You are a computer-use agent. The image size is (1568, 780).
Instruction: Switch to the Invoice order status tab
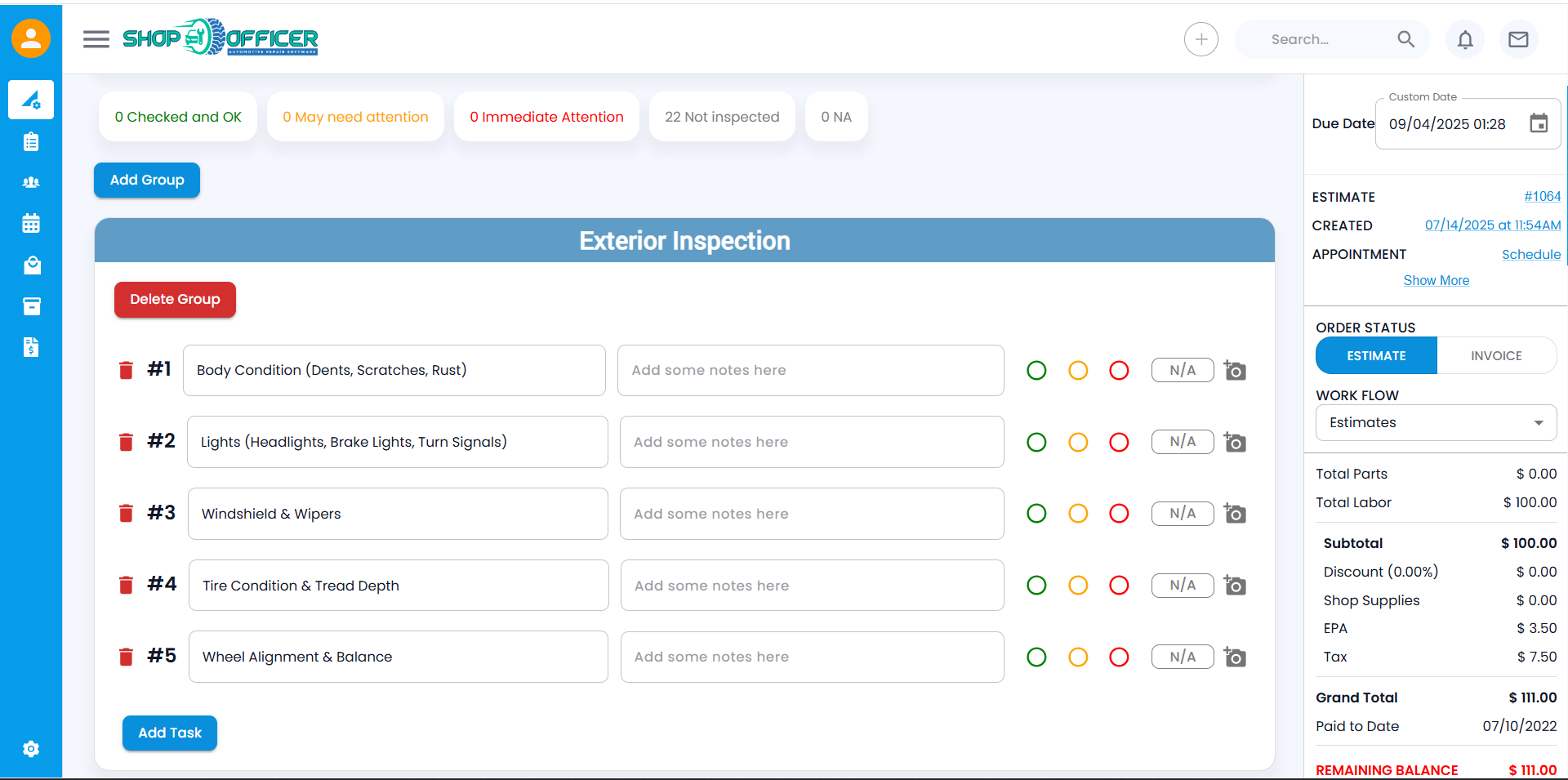[x=1496, y=356]
